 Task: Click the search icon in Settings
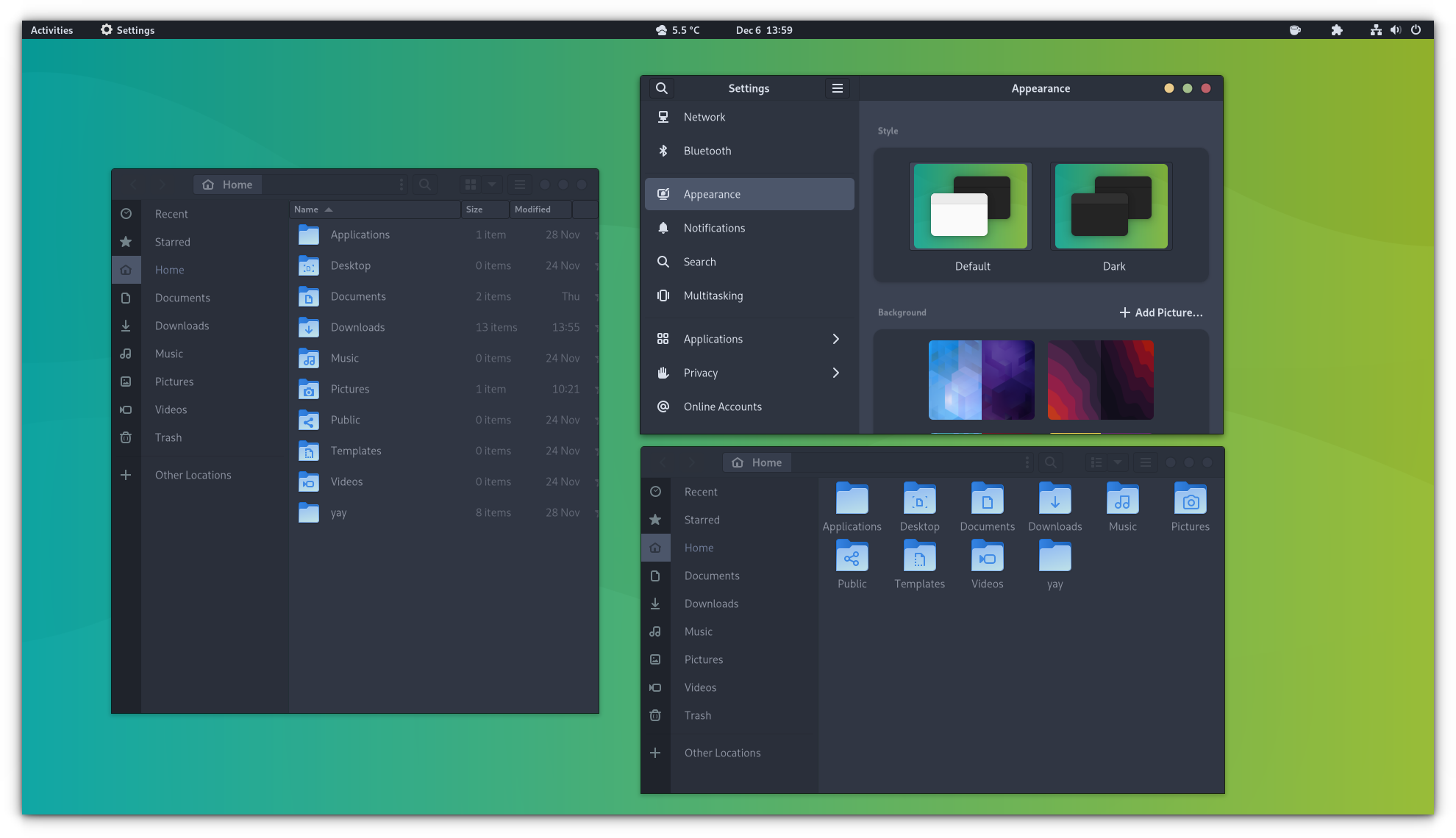pyautogui.click(x=661, y=87)
